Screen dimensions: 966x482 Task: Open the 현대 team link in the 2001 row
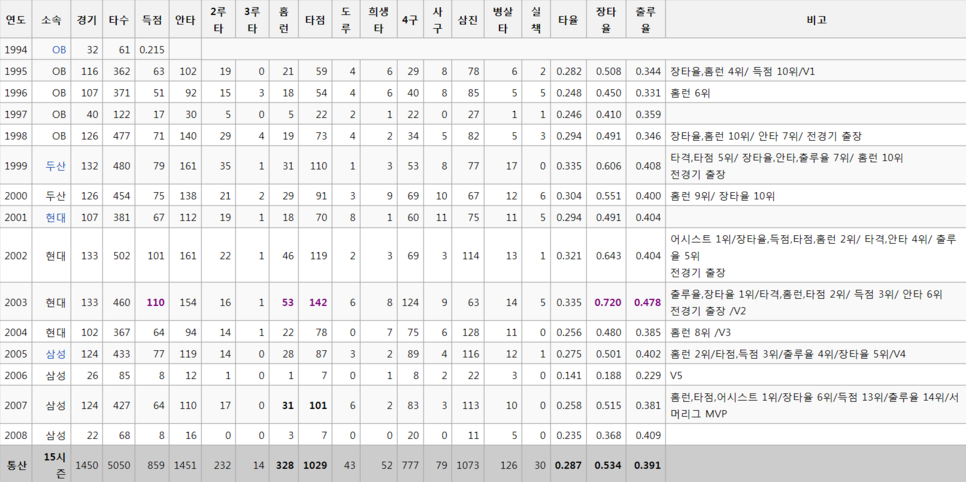55,217
